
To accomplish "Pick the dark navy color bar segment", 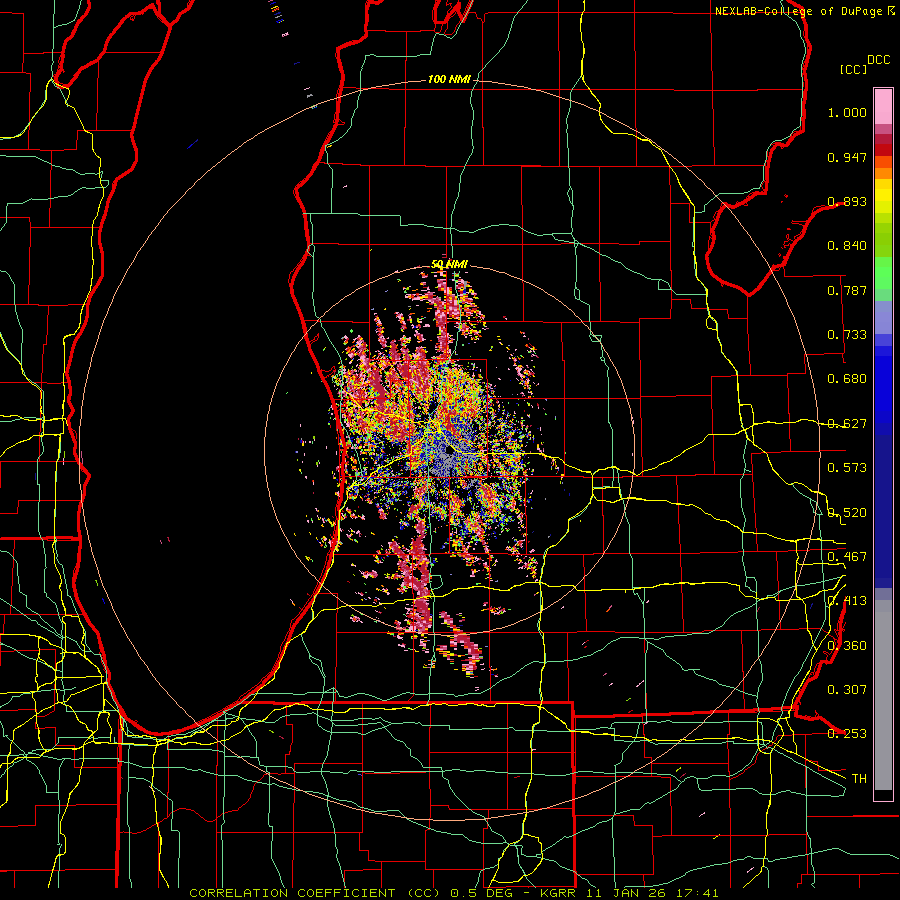I will (x=883, y=511).
